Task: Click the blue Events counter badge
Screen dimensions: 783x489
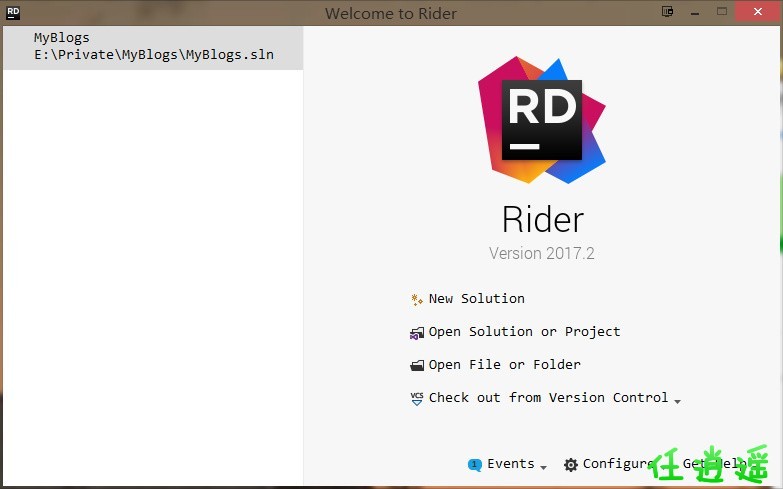Action: [474, 465]
